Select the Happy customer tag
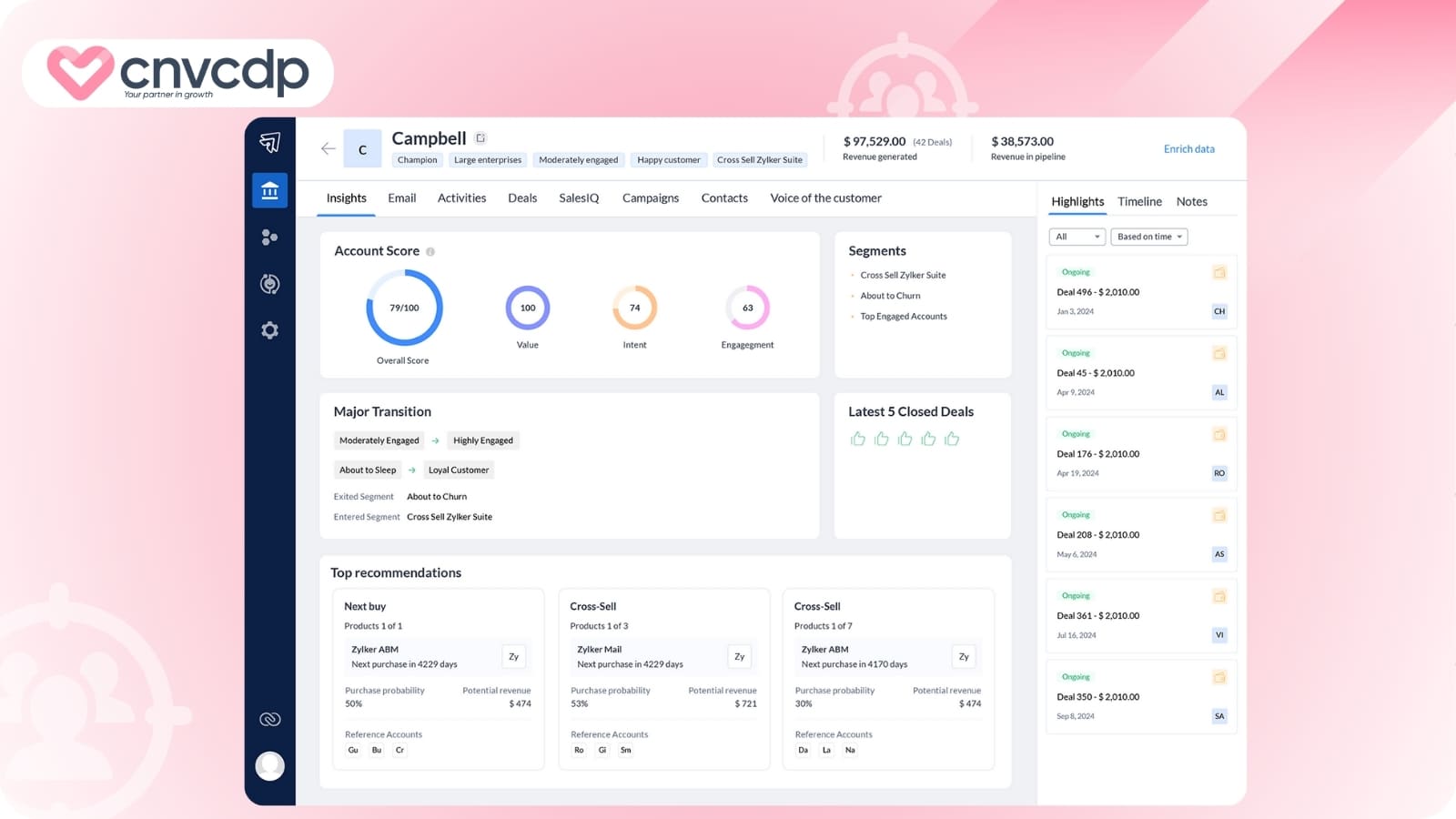Viewport: 1456px width, 819px height. pos(669,159)
